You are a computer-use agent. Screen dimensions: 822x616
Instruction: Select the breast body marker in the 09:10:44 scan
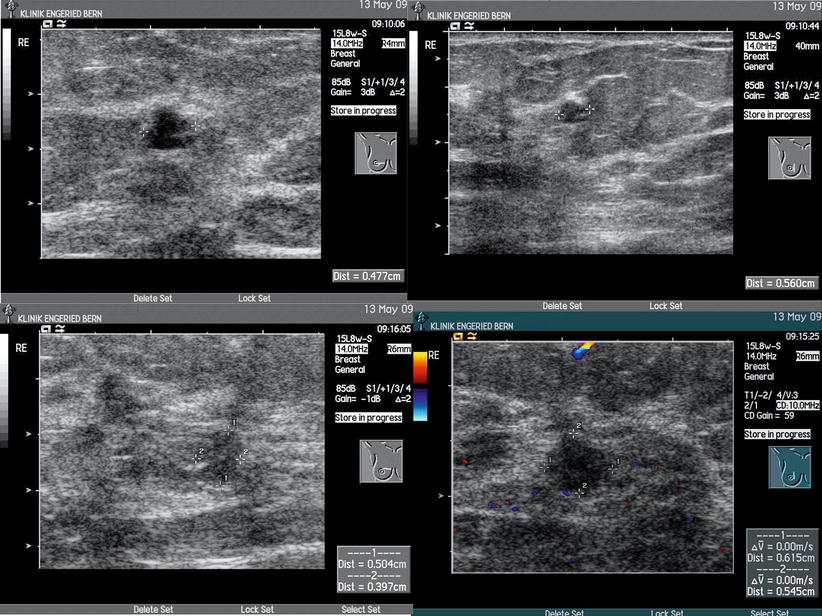point(789,158)
